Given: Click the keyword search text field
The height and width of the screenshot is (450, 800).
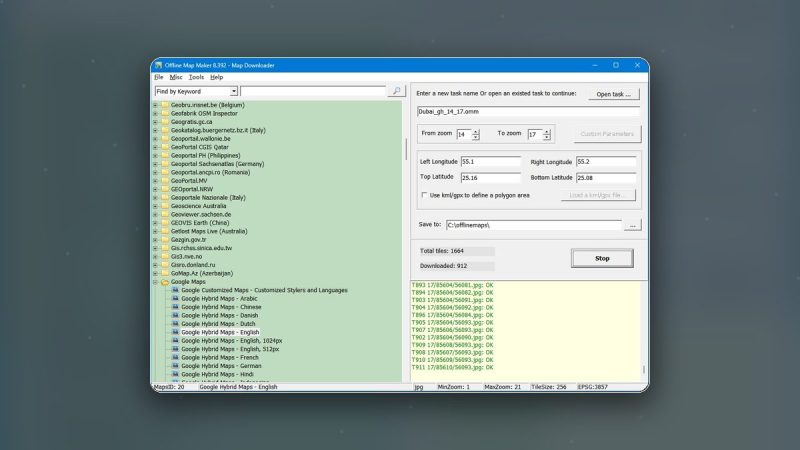Looking at the screenshot, I should pyautogui.click(x=313, y=91).
